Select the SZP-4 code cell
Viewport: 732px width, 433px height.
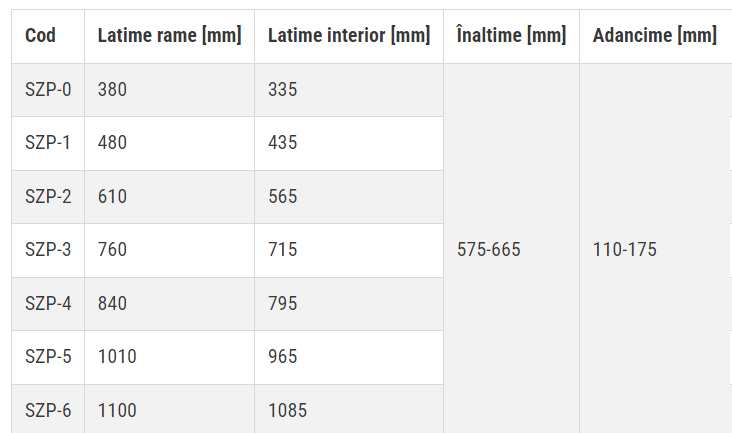pos(48,304)
